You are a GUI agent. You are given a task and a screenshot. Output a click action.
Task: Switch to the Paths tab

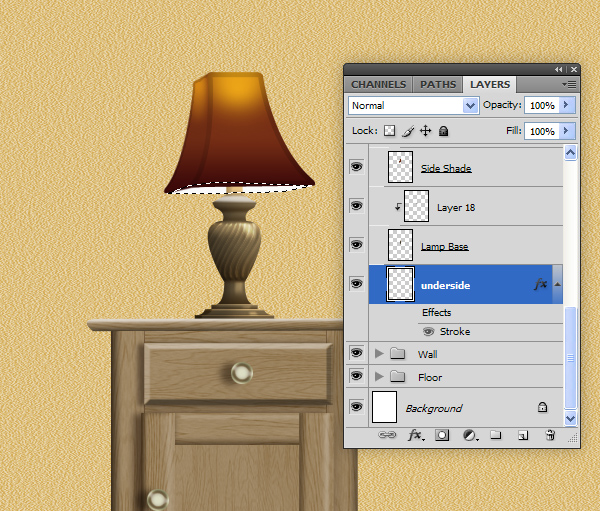click(437, 85)
